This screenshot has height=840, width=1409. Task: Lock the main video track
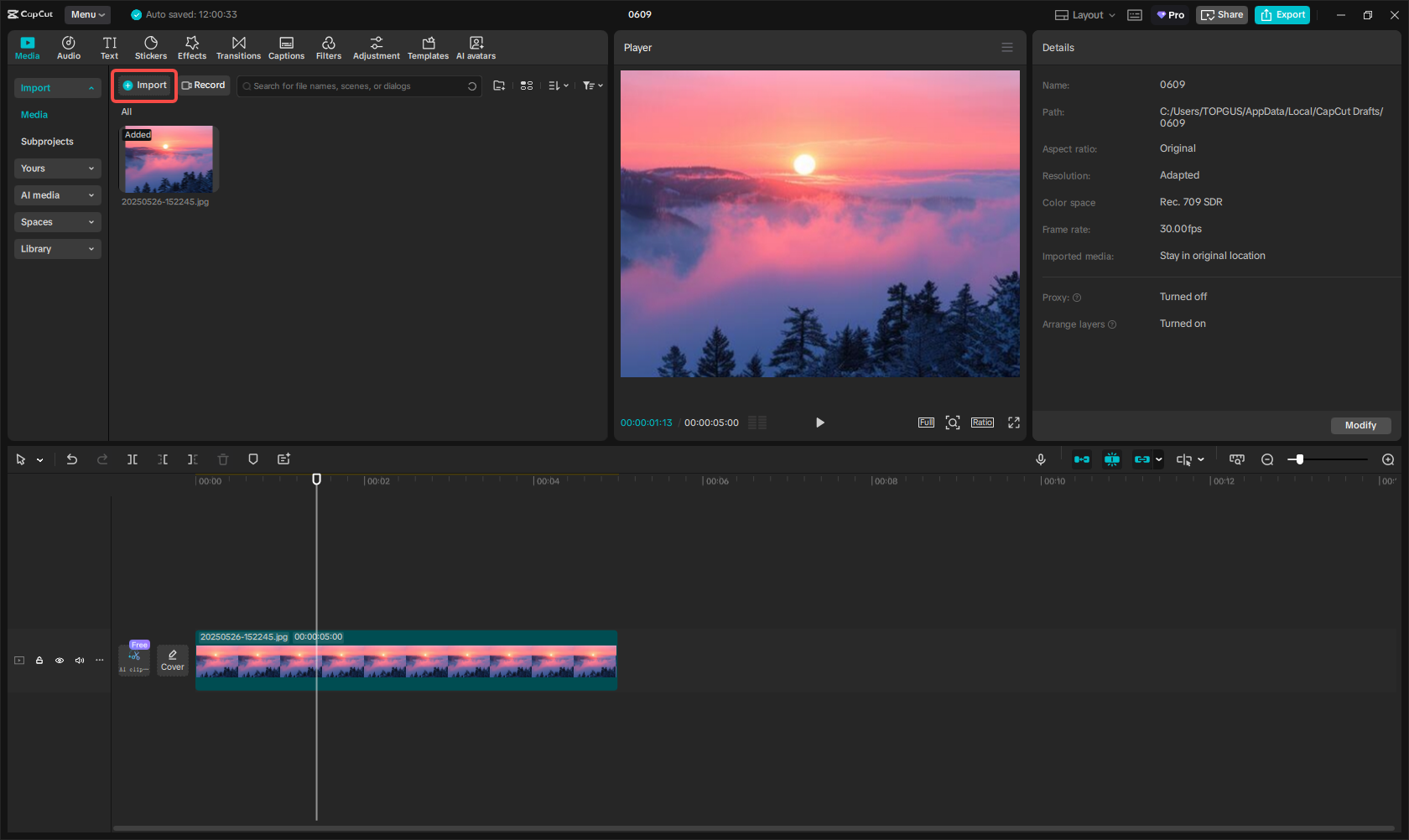point(39,660)
